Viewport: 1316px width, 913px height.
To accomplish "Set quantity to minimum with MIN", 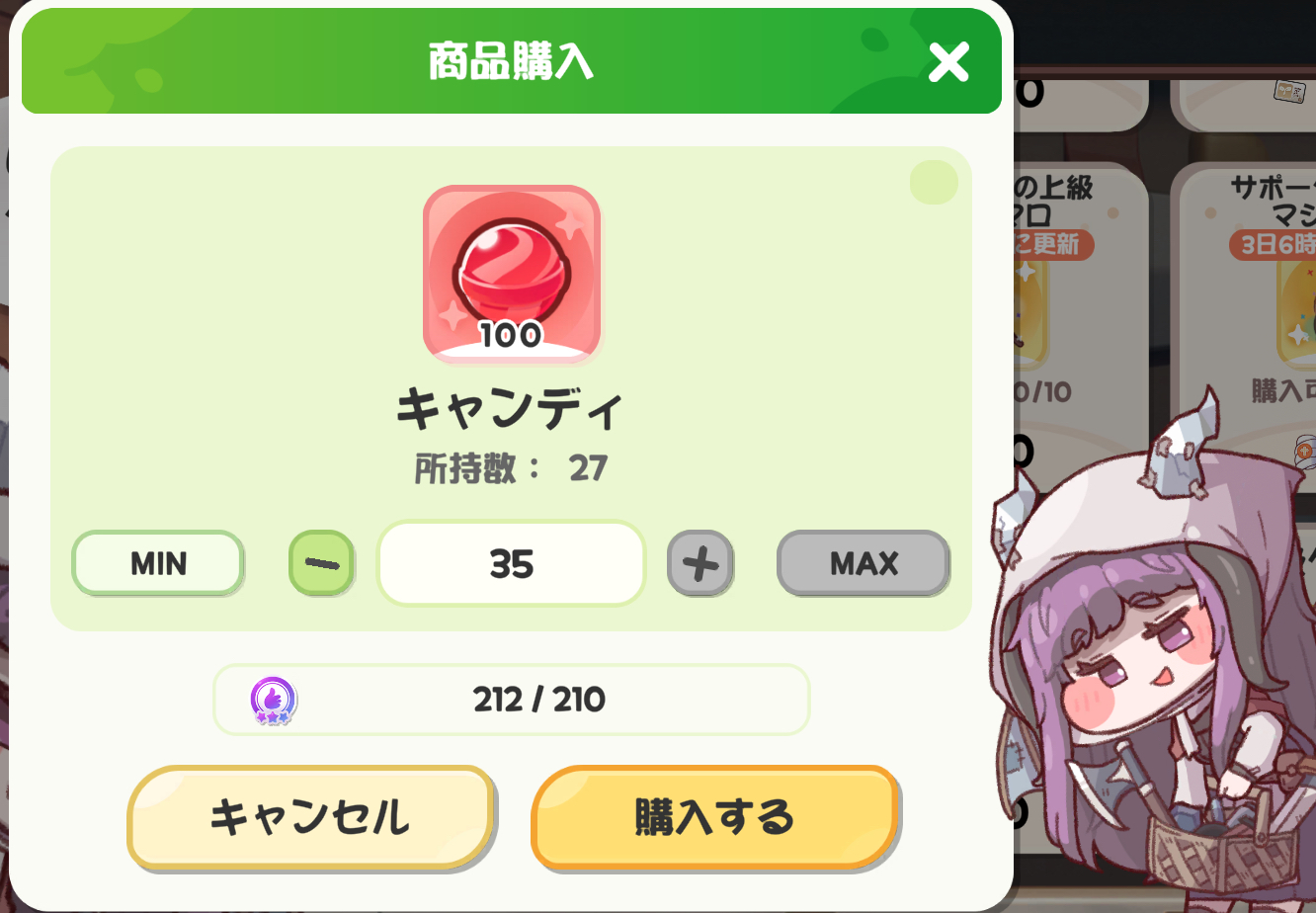I will [x=158, y=563].
